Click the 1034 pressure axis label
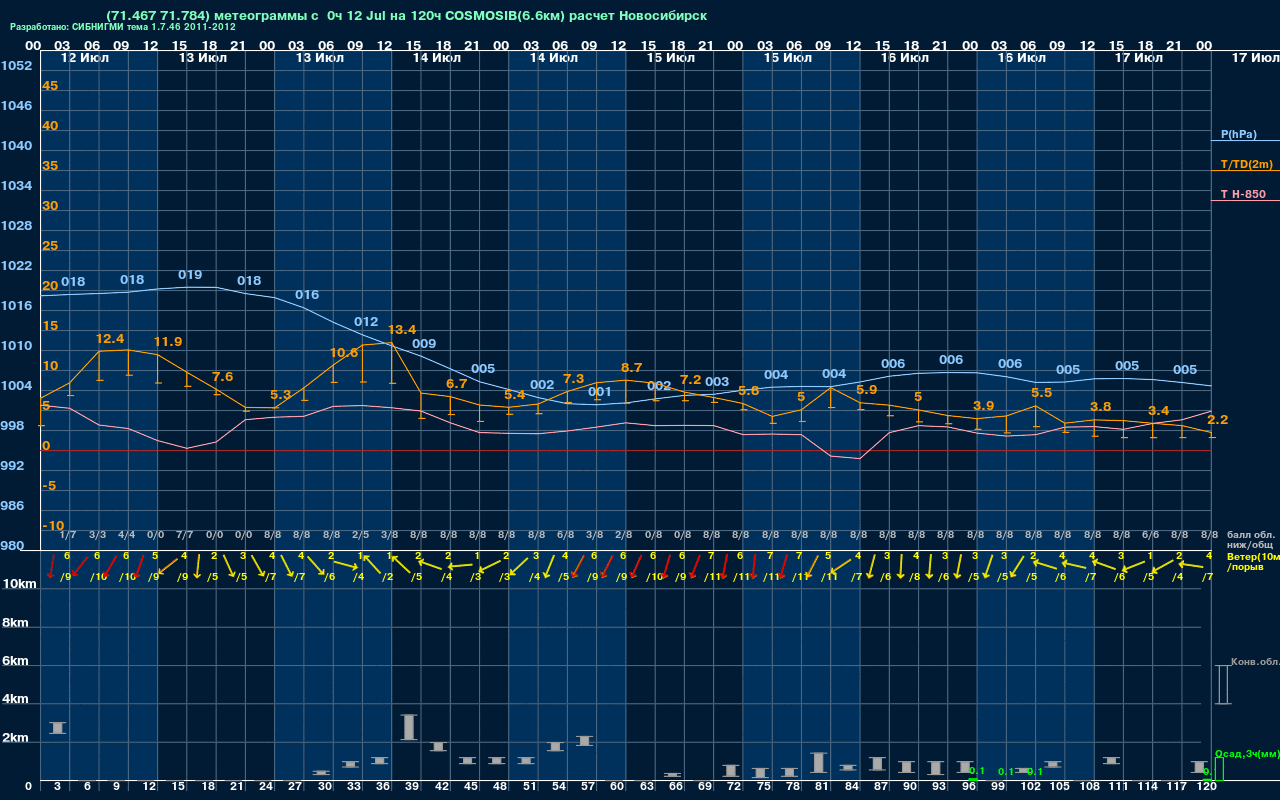Viewport: 1280px width, 800px height. pos(16,186)
